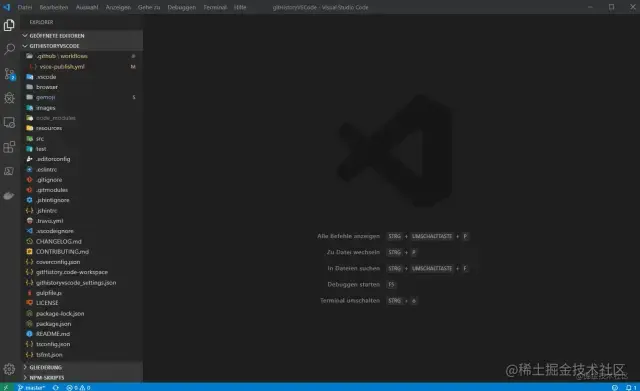Expand the browser folder
The image size is (640, 391).
[x=82, y=87]
